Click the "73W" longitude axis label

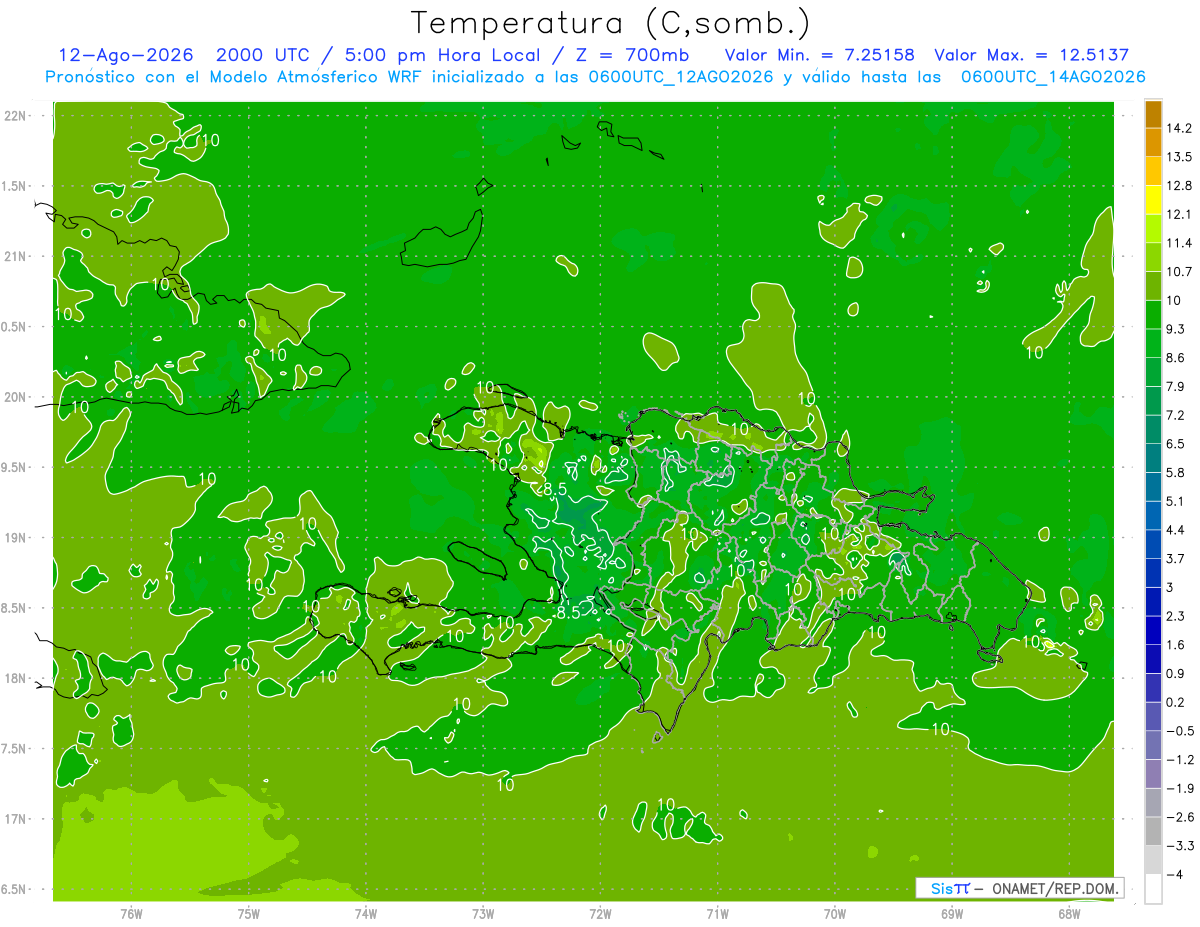pos(483,913)
